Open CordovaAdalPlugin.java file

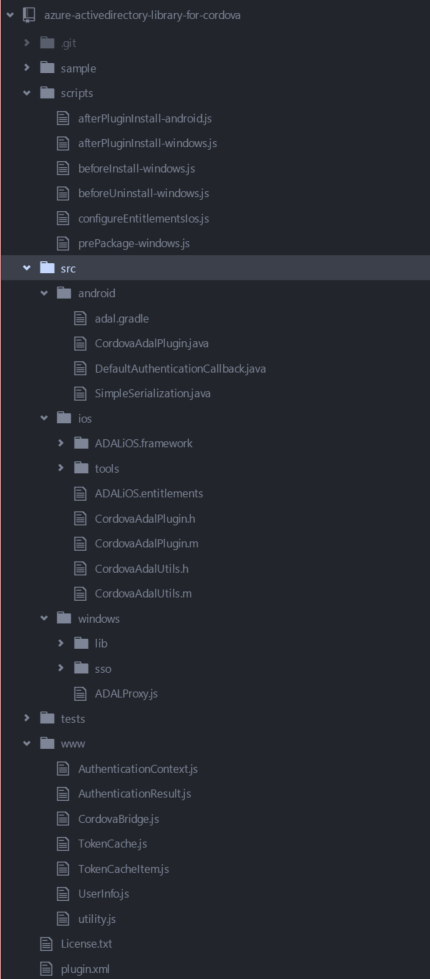(x=151, y=343)
